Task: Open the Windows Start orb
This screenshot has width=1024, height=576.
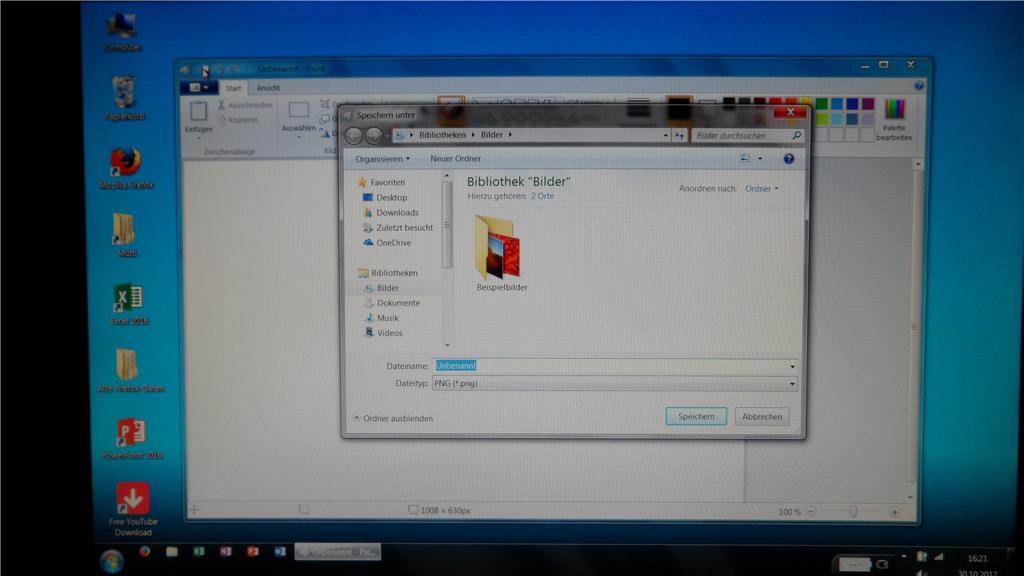Action: (112, 560)
